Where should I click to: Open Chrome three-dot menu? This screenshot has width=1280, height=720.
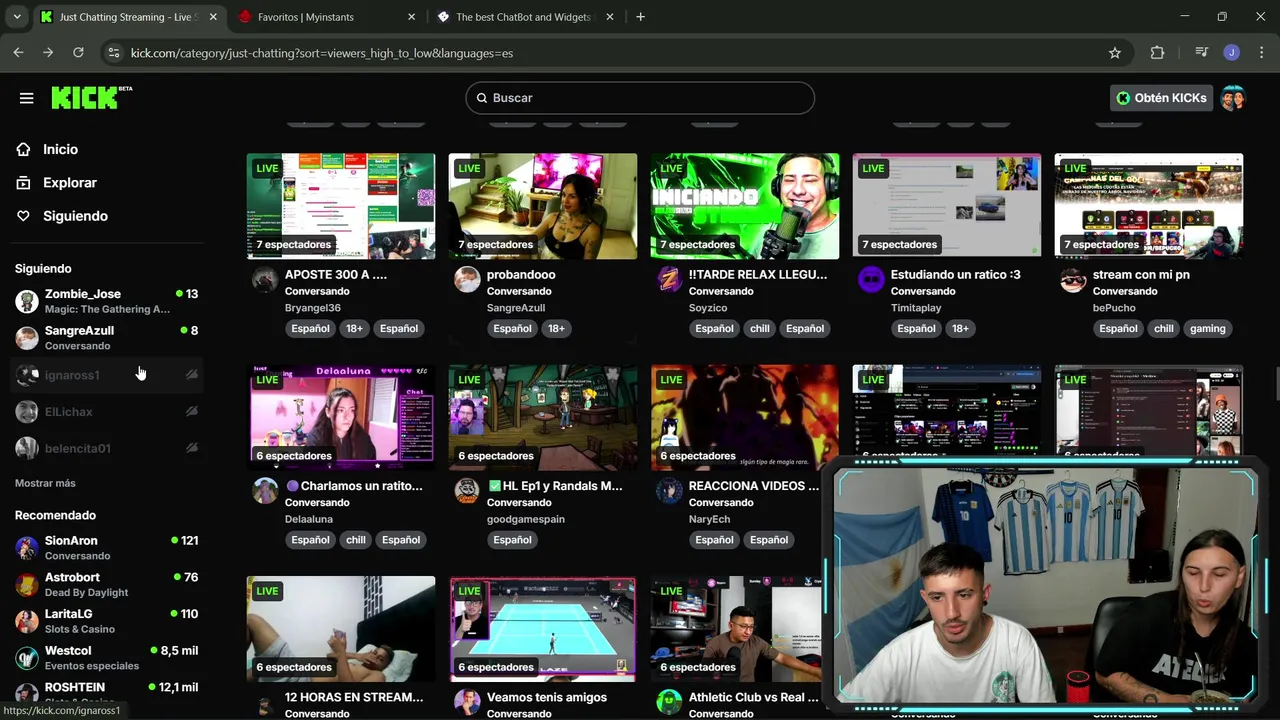click(1260, 53)
